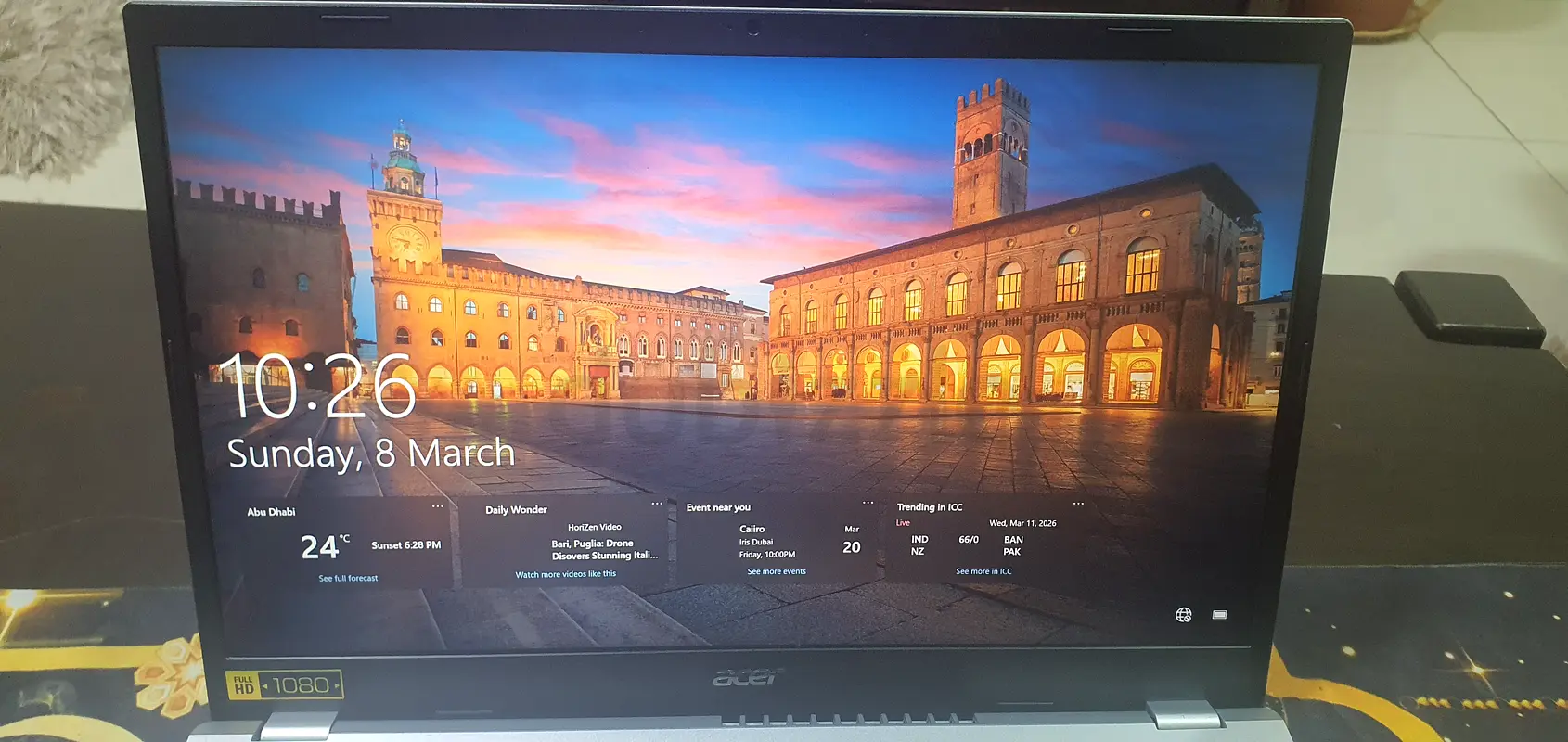This screenshot has height=742, width=1568.
Task: Click Watch more videos like this
Action: click(565, 574)
